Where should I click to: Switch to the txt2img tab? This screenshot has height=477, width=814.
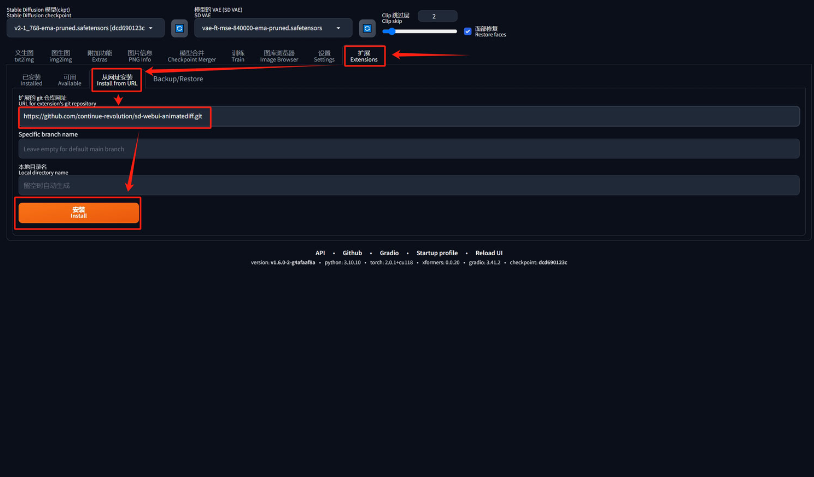point(25,56)
